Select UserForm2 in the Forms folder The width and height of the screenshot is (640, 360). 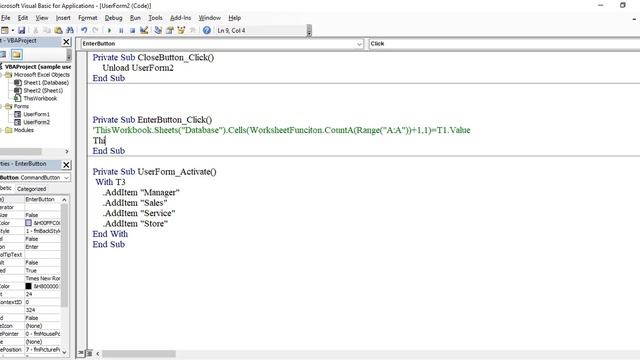[x=36, y=122]
